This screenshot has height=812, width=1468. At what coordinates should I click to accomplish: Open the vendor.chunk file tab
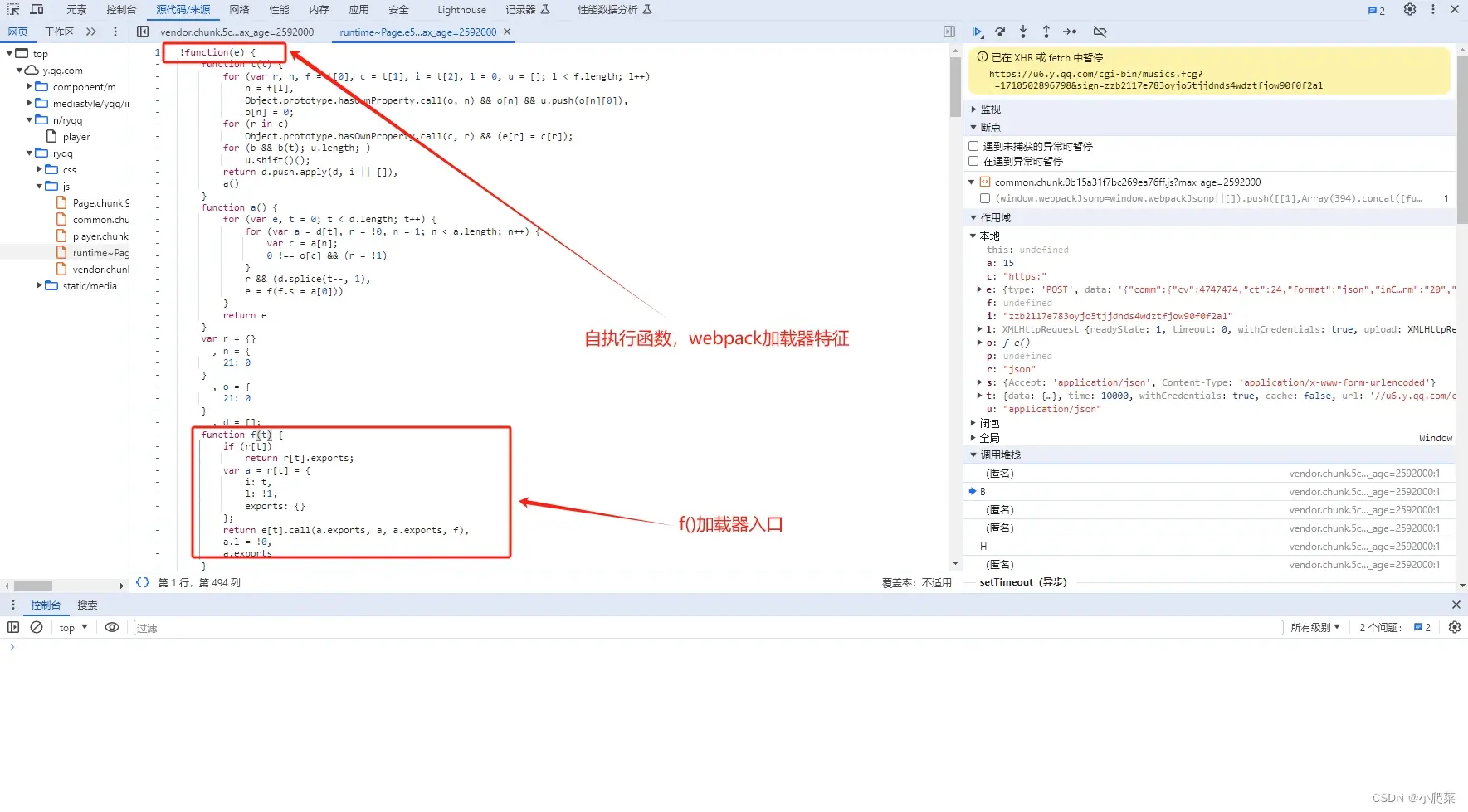coord(237,32)
